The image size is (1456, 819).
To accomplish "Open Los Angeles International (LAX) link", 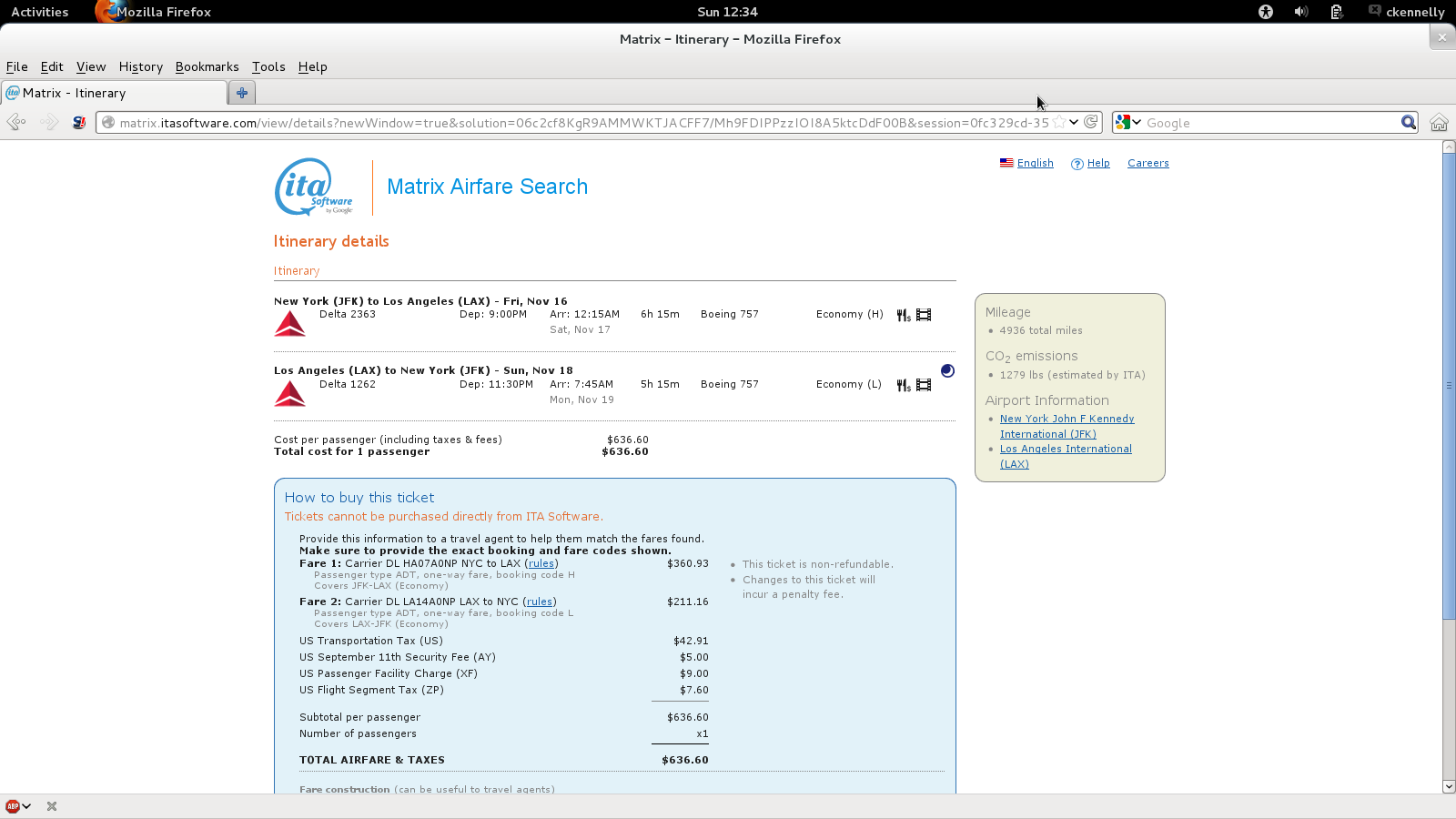I will [1066, 456].
